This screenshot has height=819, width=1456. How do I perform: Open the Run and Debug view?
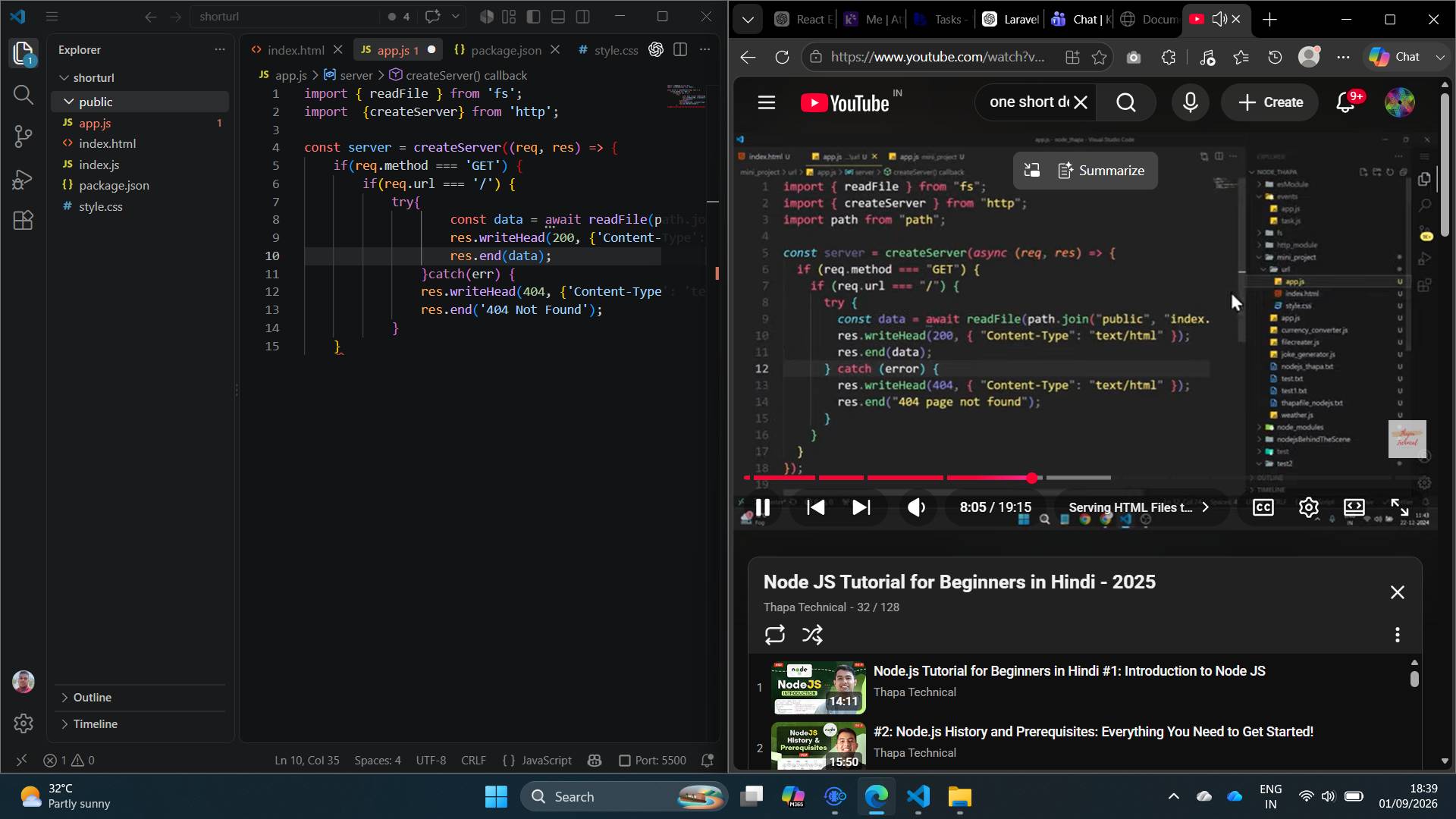pyautogui.click(x=23, y=179)
